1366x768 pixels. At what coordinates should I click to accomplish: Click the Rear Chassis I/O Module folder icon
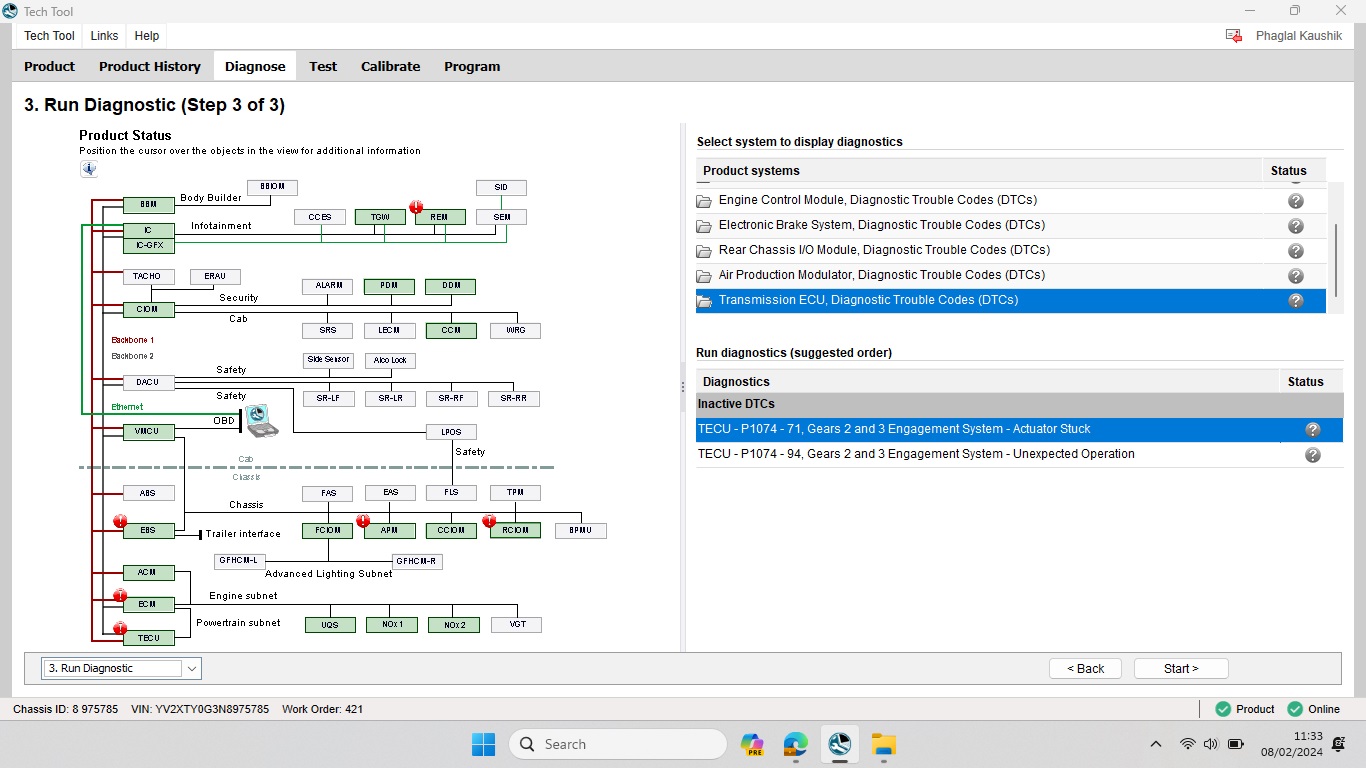point(704,250)
